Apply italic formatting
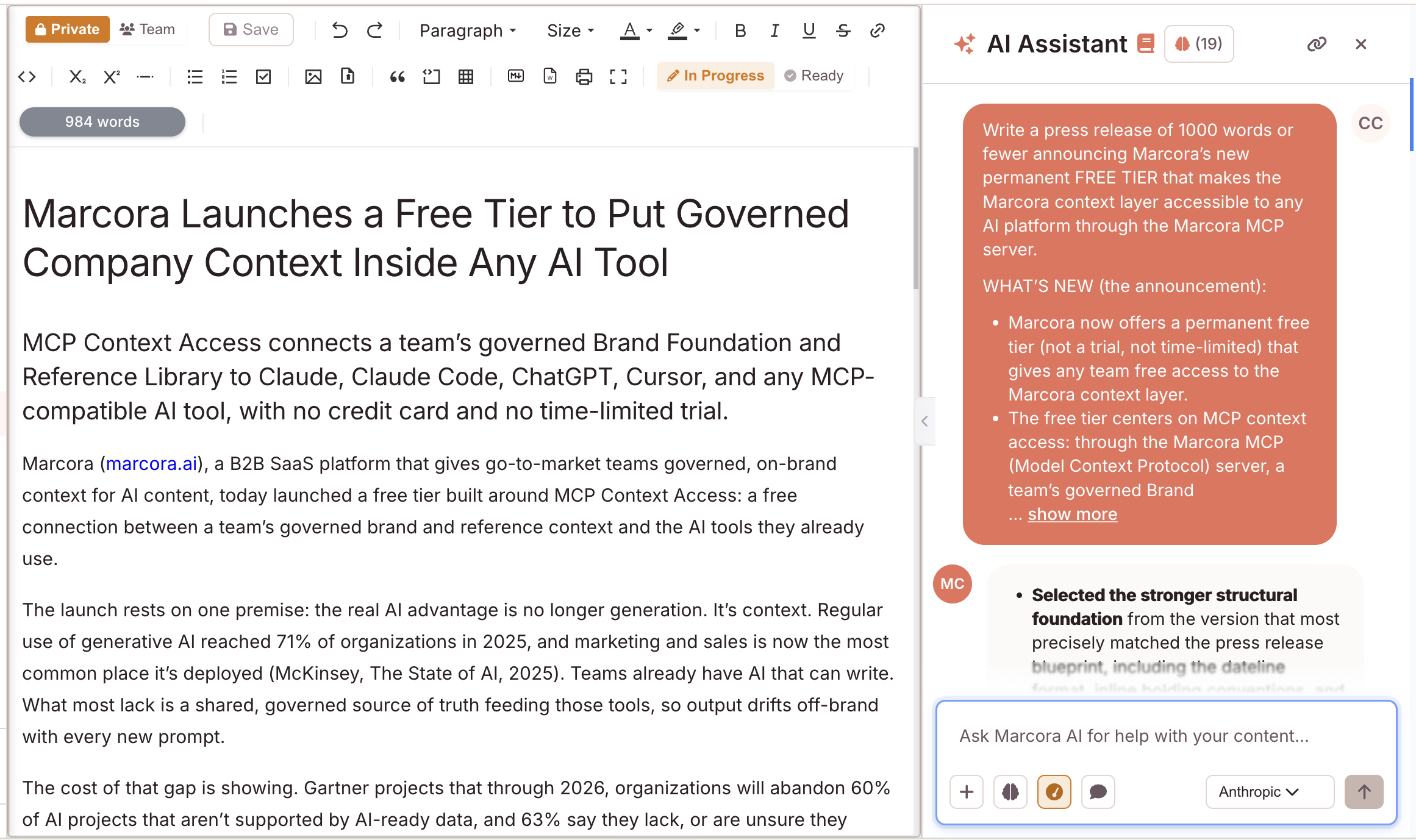 coord(774,30)
